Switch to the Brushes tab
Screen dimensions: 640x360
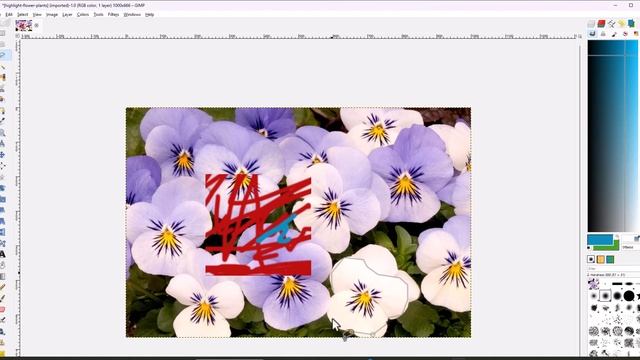pyautogui.click(x=591, y=259)
